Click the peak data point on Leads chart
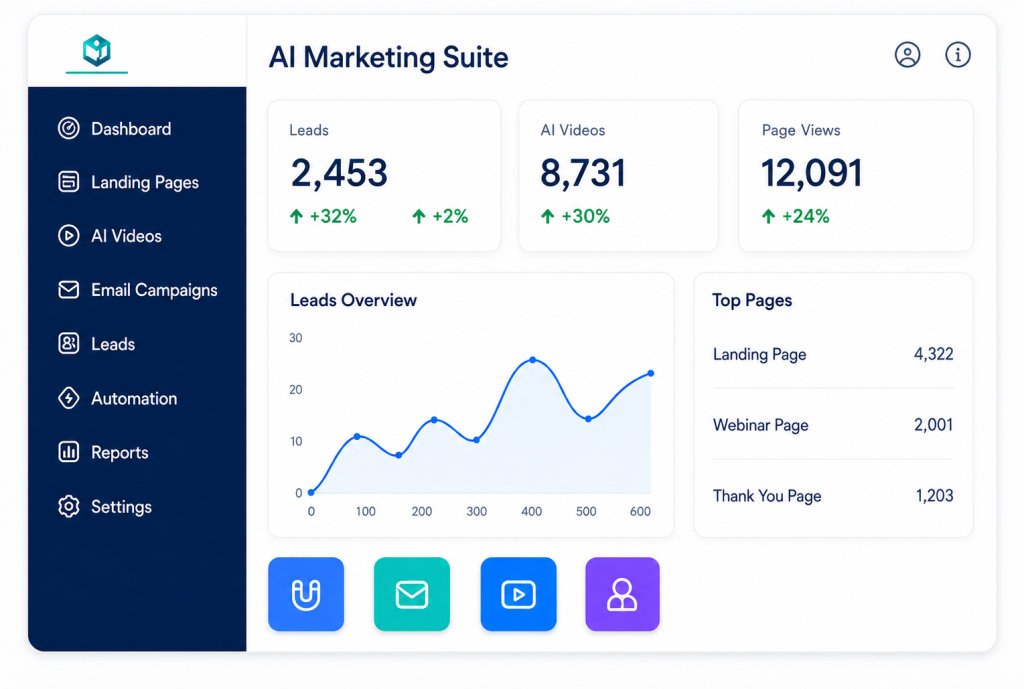The image size is (1024, 689). click(x=533, y=360)
